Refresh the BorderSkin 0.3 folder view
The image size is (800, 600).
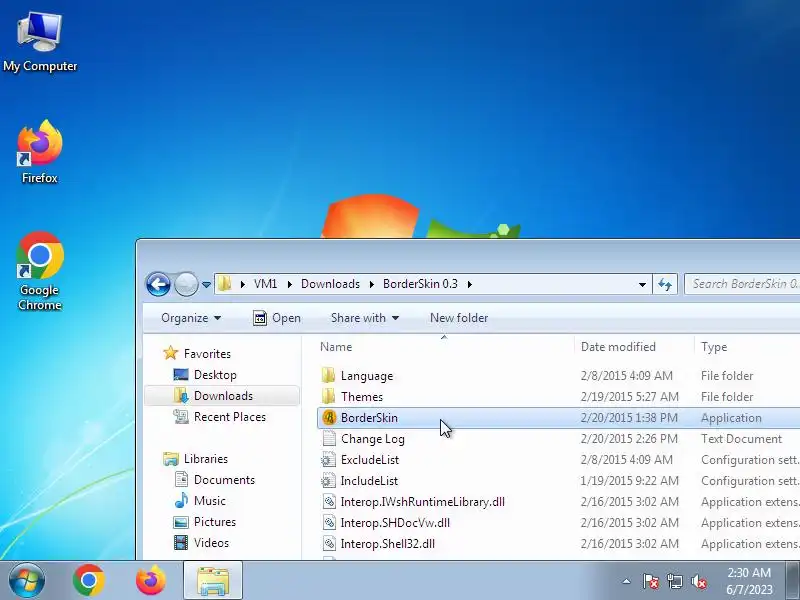[665, 284]
